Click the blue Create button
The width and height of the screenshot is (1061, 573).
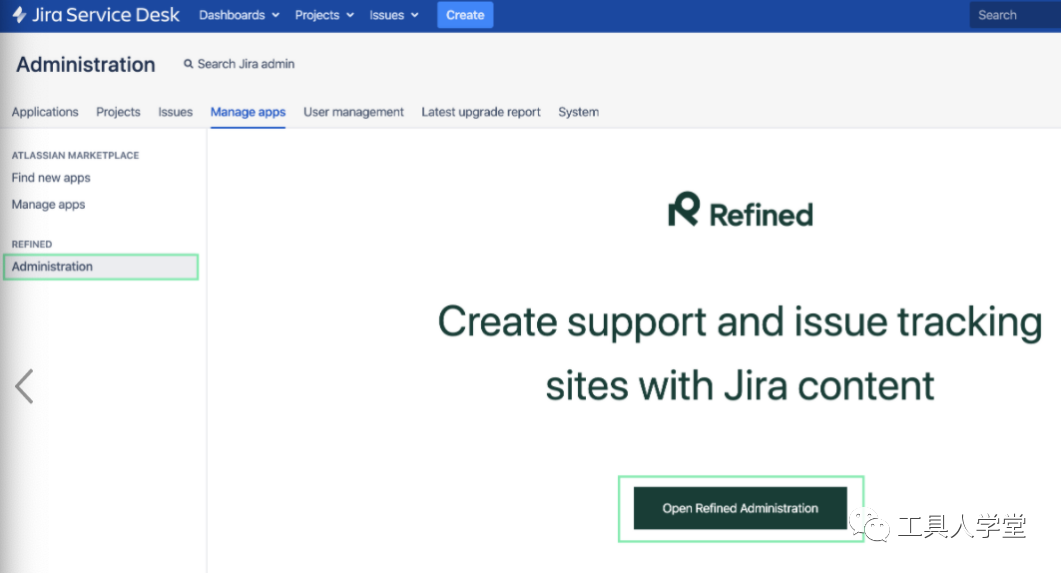[x=465, y=15]
